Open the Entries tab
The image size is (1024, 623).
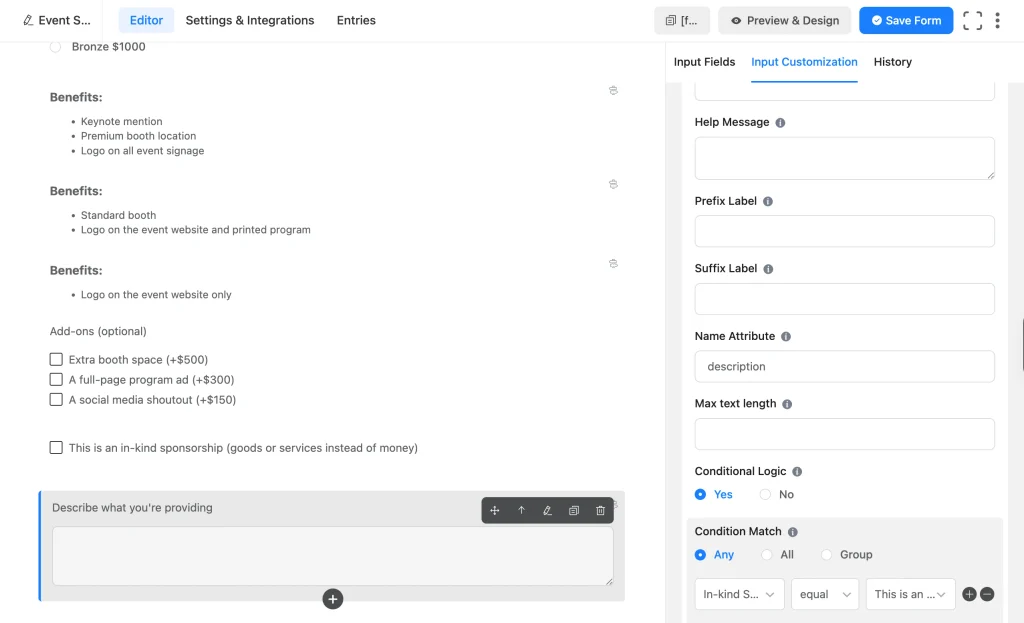(x=356, y=20)
